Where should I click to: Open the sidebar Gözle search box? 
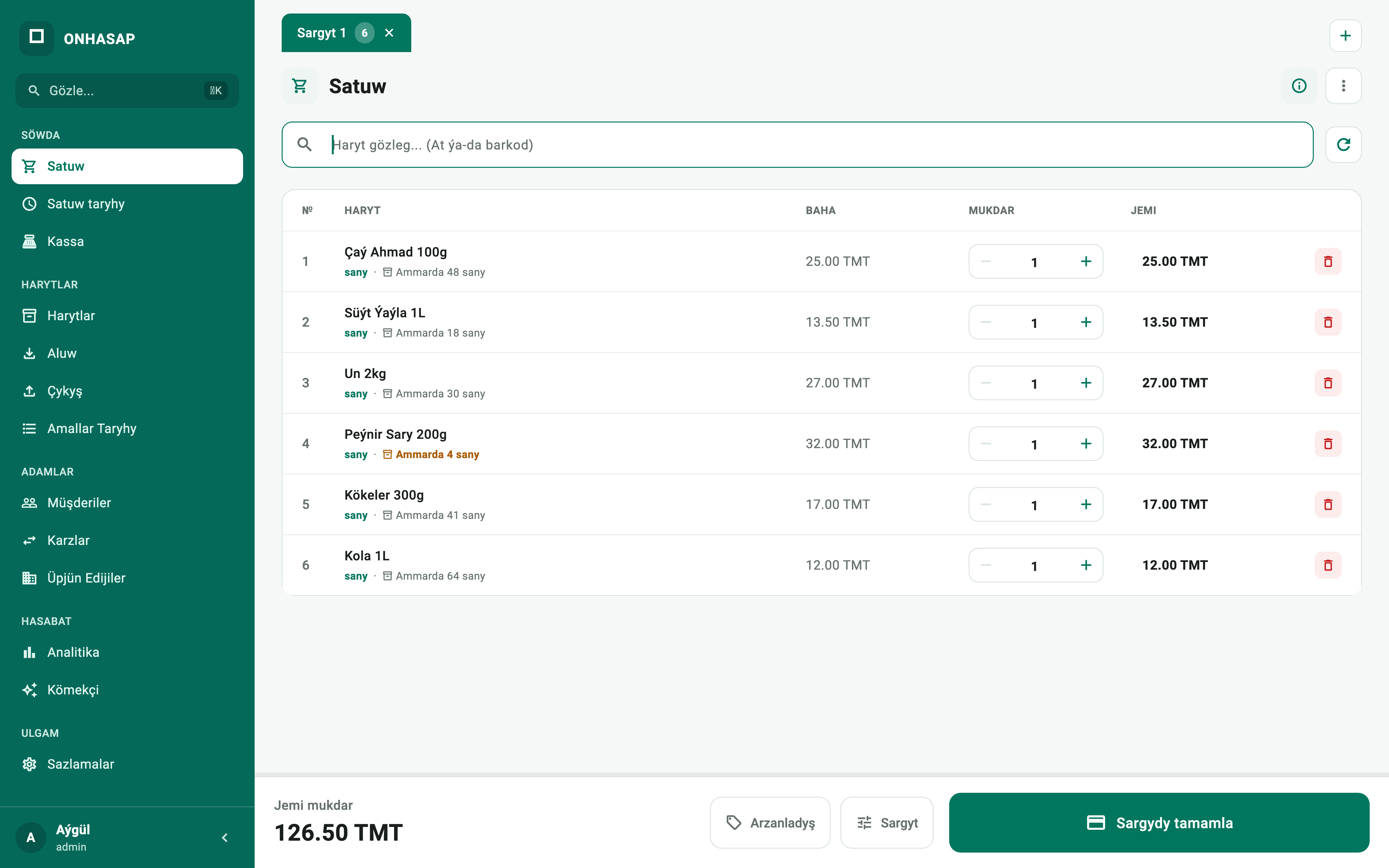click(x=127, y=91)
